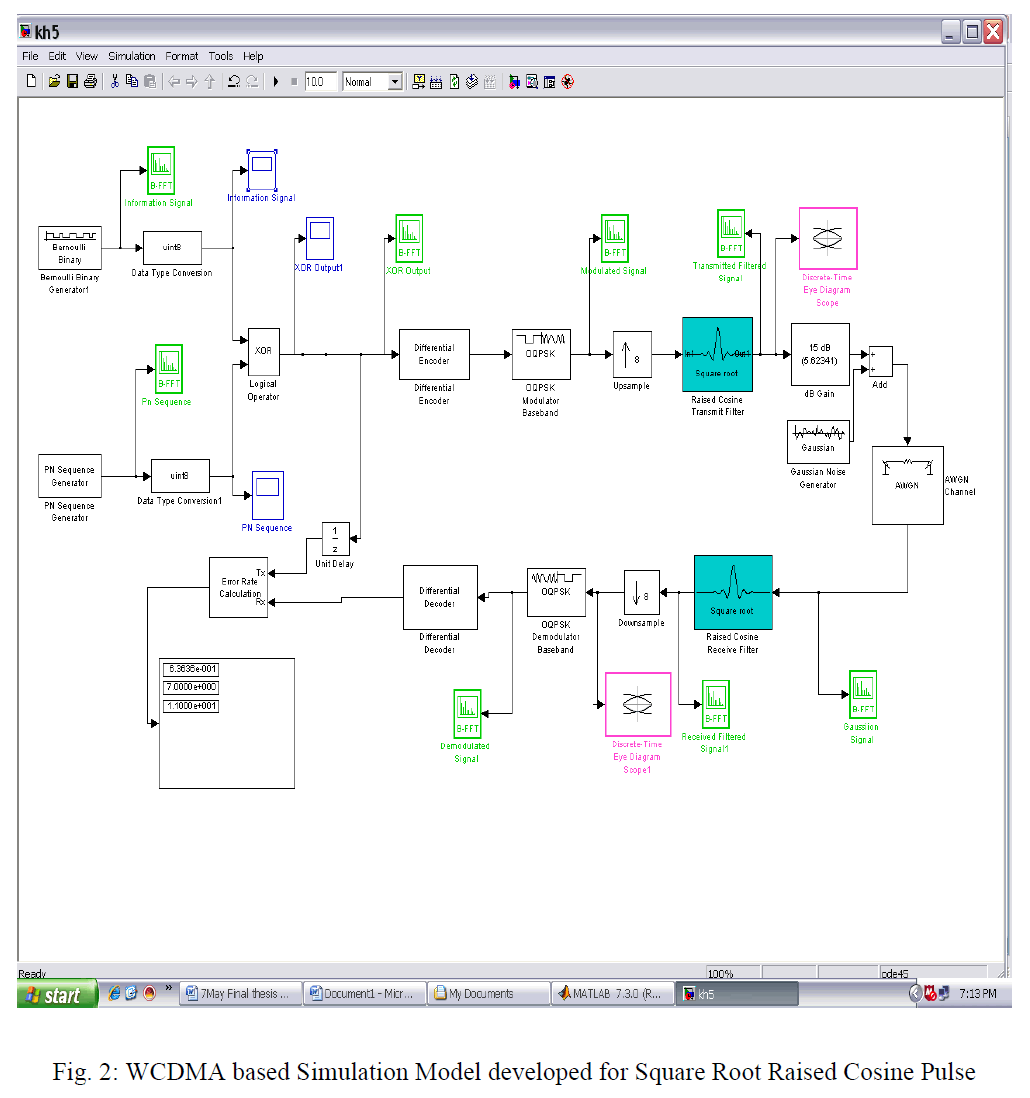Click the debug model toolbar icon

click(x=567, y=81)
